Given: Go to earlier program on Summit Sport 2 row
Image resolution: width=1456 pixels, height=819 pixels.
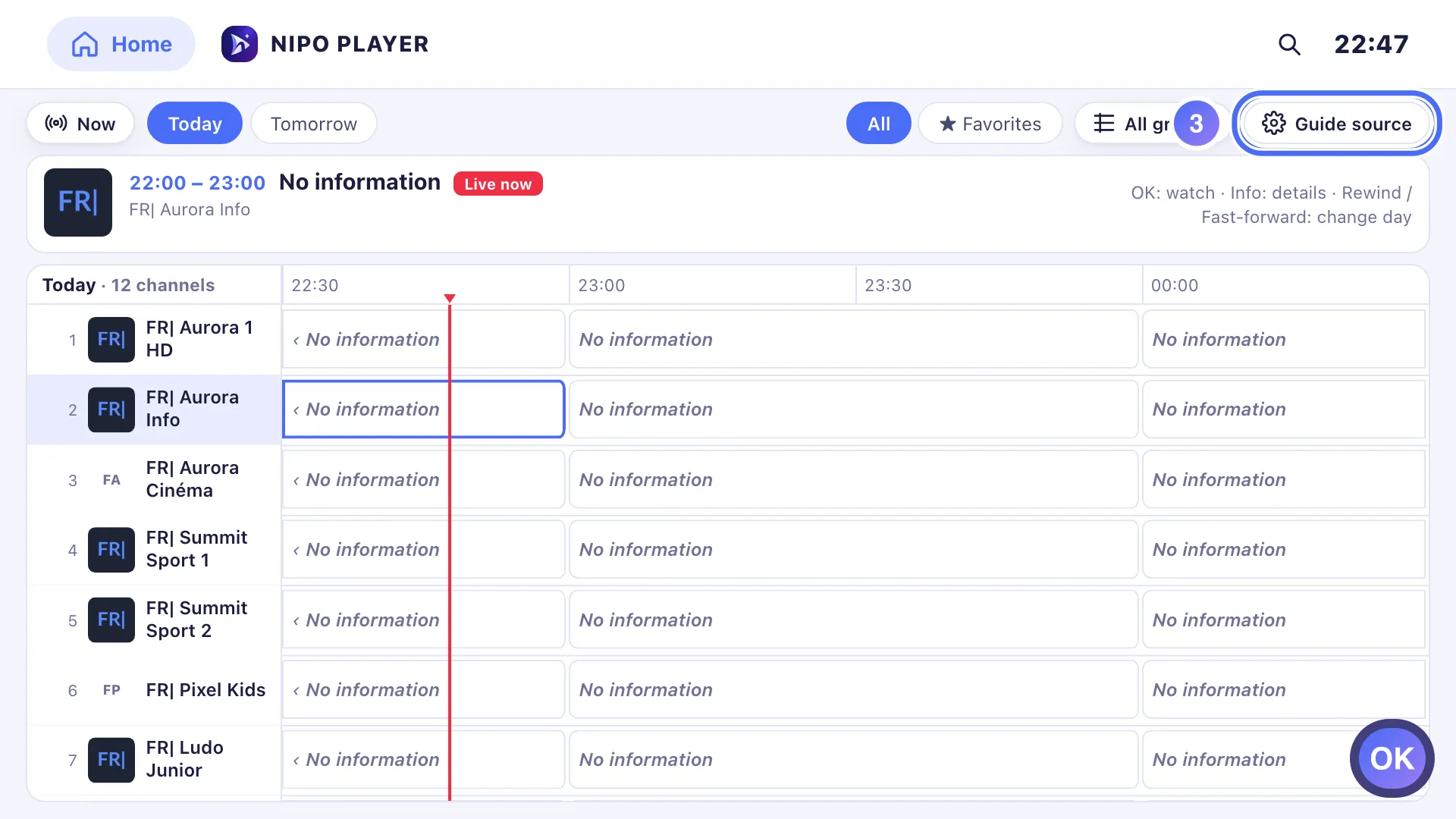Looking at the screenshot, I should tap(296, 620).
